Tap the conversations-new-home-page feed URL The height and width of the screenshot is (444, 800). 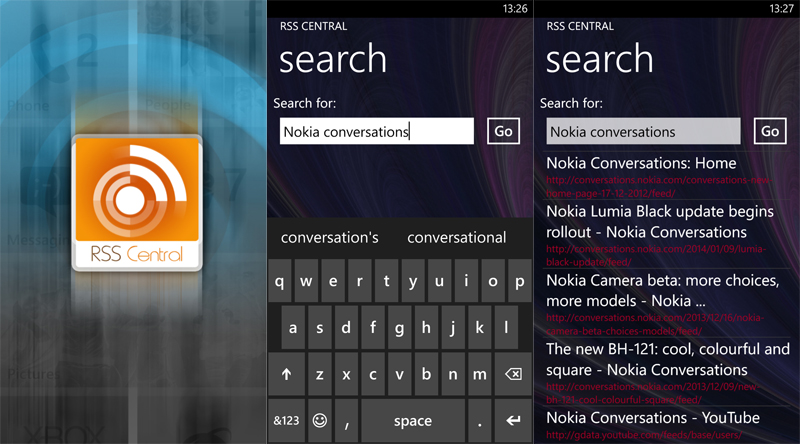point(659,186)
